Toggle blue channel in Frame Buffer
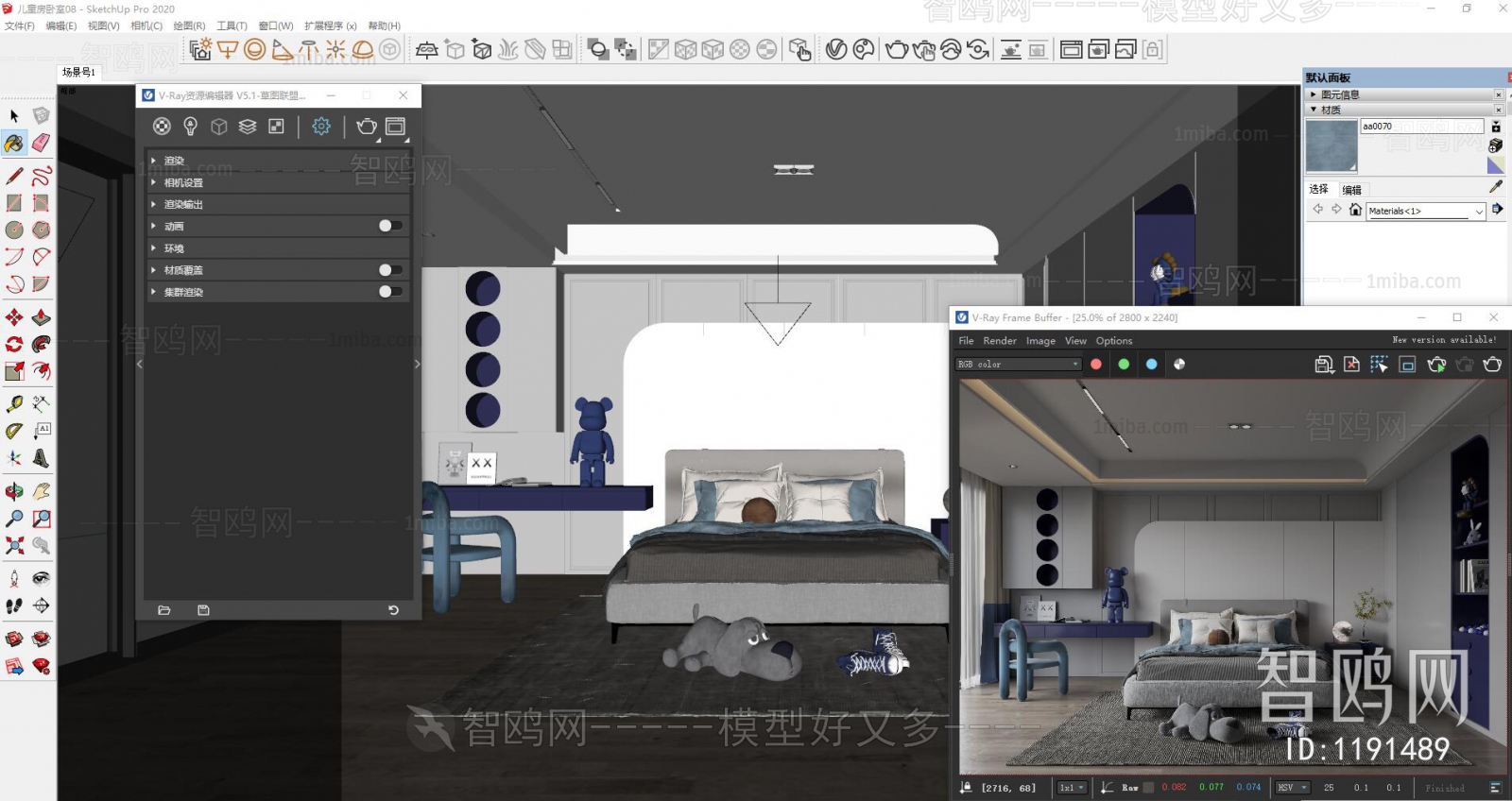 coord(1151,365)
